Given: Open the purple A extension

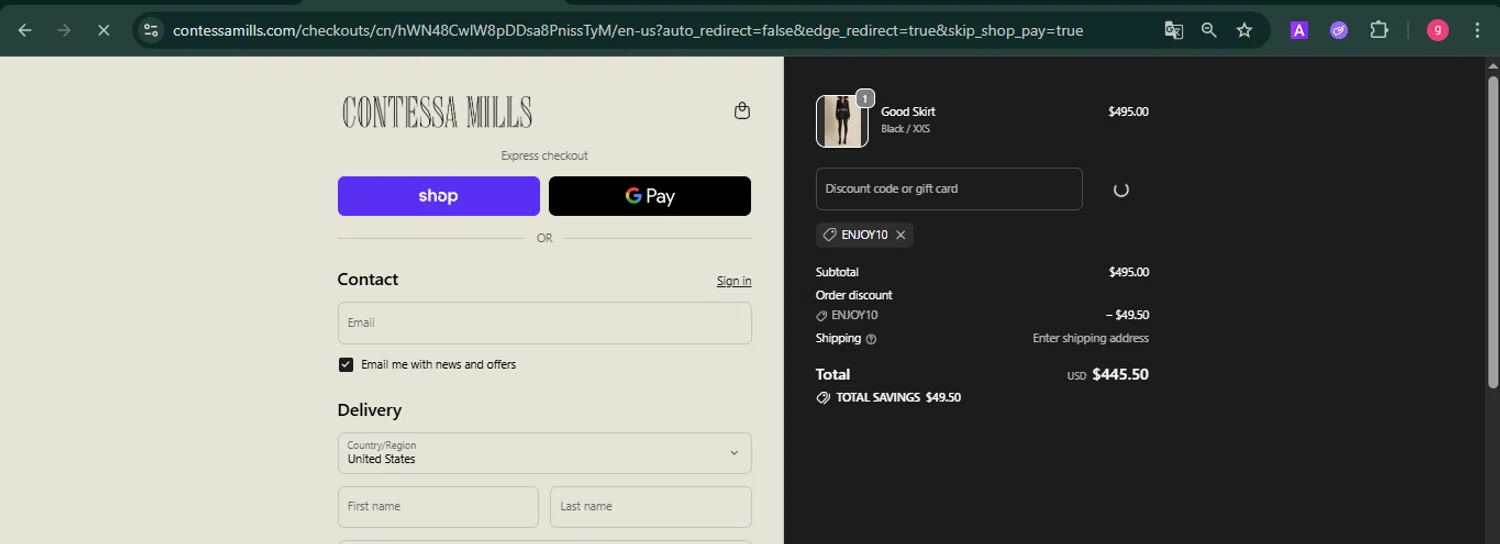Looking at the screenshot, I should pos(1299,30).
